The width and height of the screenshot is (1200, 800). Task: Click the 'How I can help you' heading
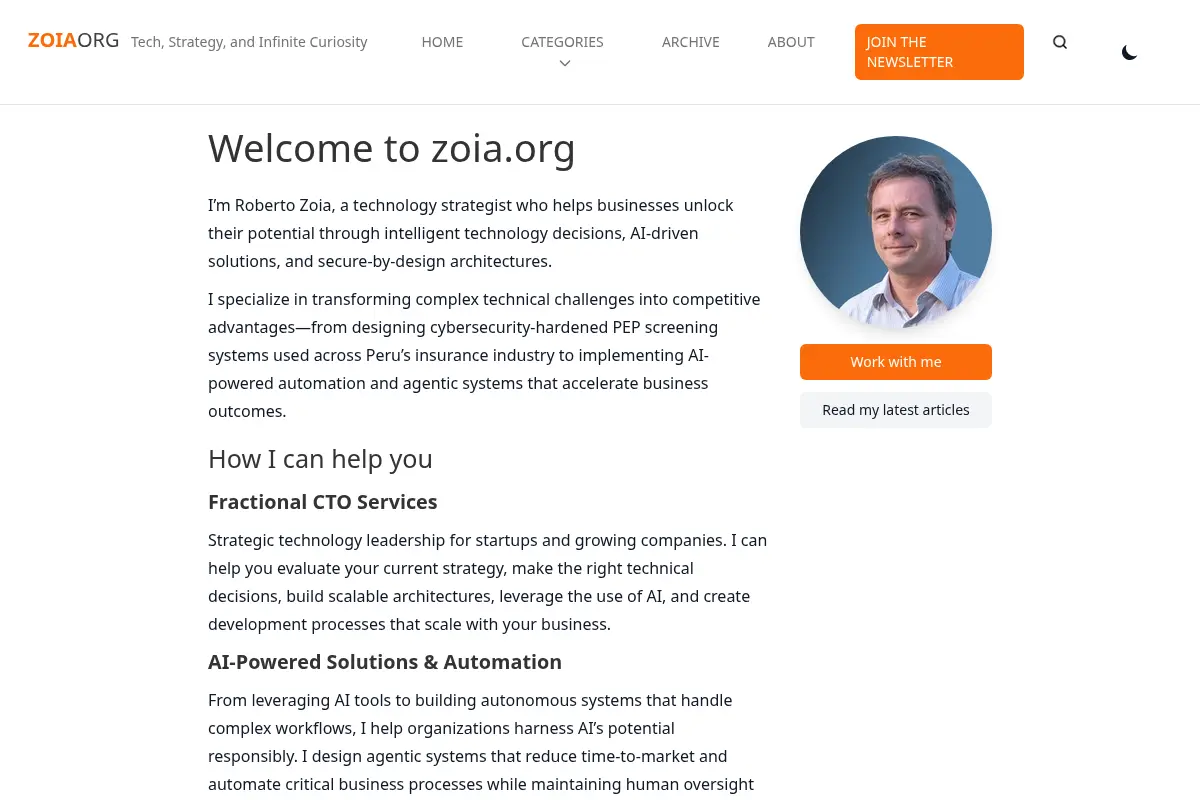coord(320,459)
